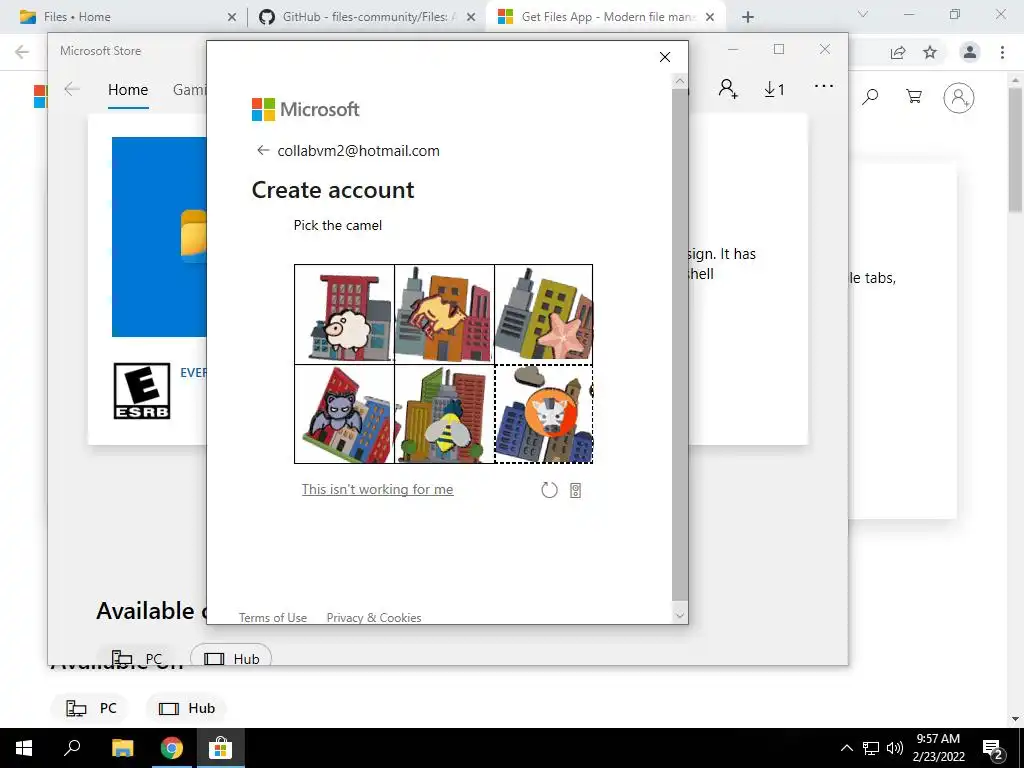This screenshot has width=1024, height=768.
Task: Open Store downloads indicator
Action: tap(775, 89)
